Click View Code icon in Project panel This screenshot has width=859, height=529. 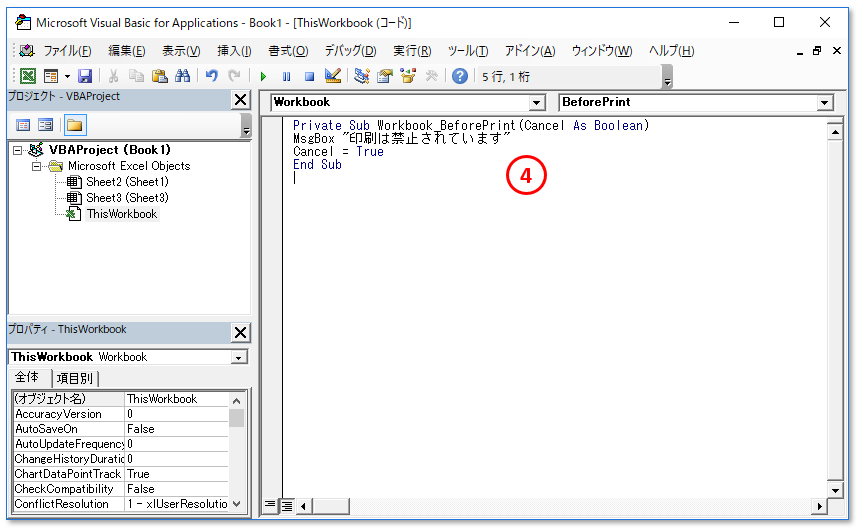pyautogui.click(x=23, y=125)
